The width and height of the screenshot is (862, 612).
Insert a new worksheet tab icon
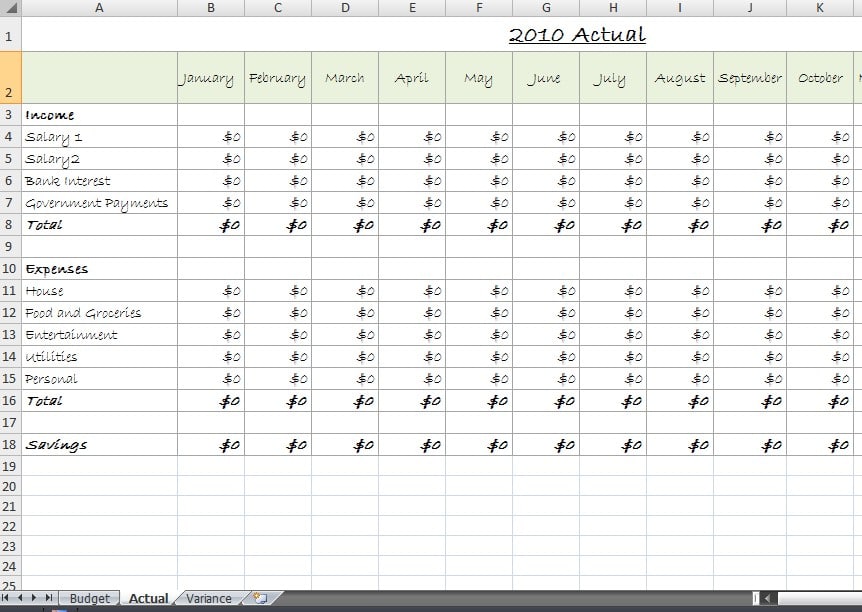pyautogui.click(x=260, y=598)
